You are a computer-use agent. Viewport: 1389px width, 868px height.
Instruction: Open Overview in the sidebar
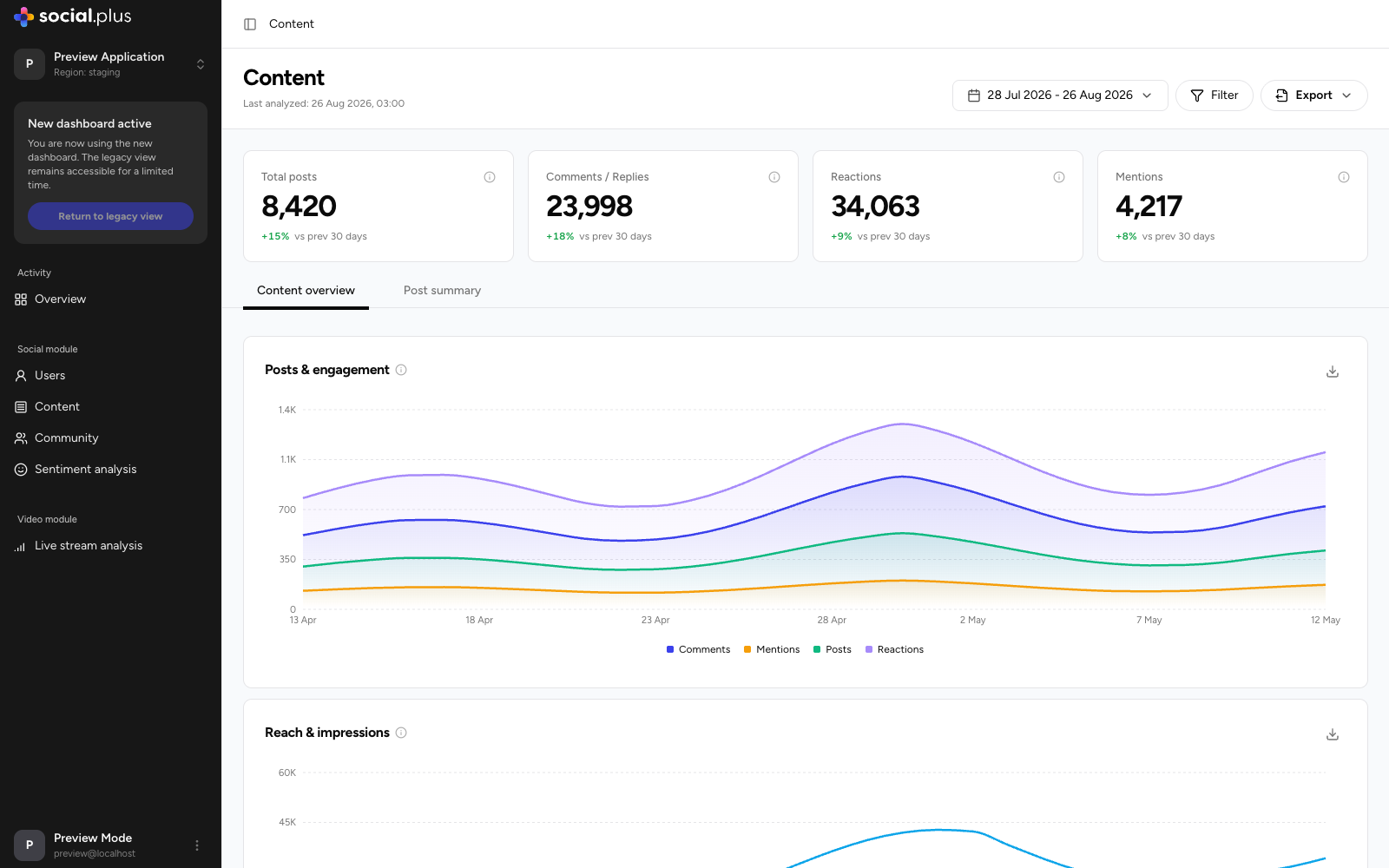[110, 299]
